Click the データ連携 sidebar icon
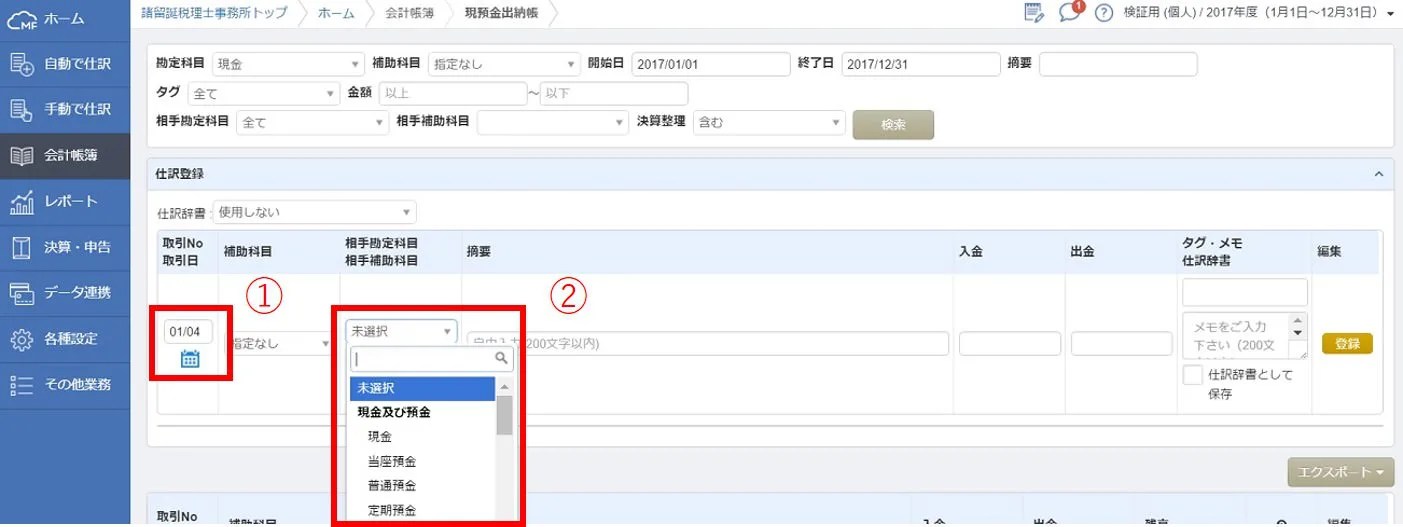This screenshot has width=1403, height=527. [x=22, y=293]
